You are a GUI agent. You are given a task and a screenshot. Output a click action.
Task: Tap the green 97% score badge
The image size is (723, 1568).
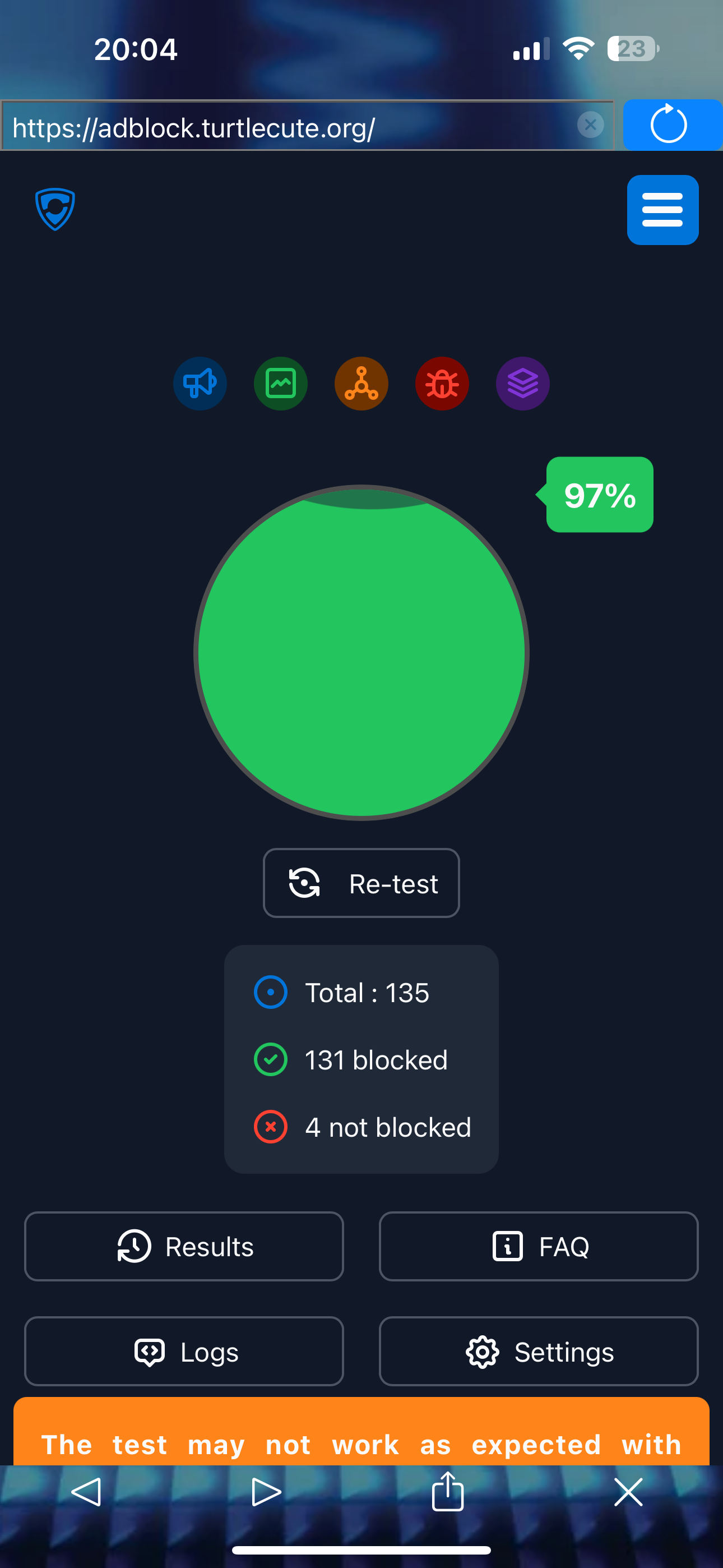[x=600, y=494]
